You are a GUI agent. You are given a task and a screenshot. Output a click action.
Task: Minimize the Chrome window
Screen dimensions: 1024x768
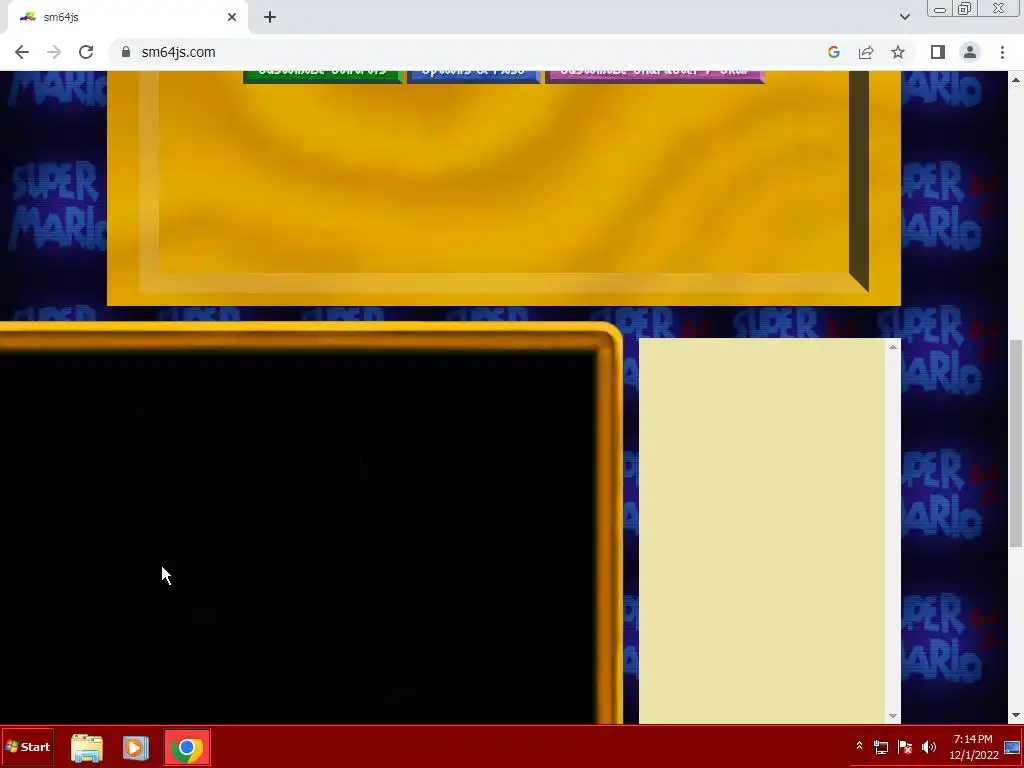[940, 9]
